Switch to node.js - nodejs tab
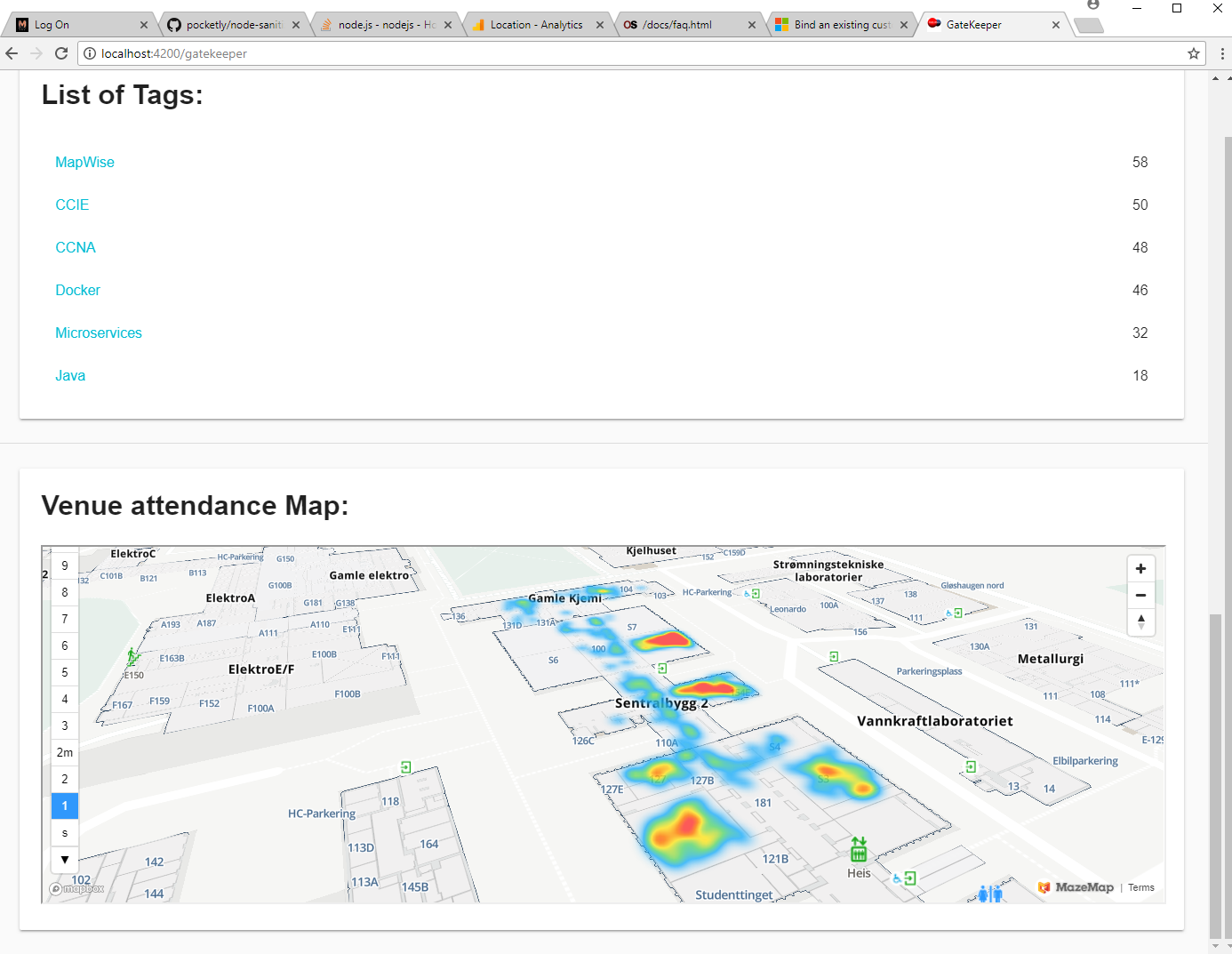 (387, 25)
